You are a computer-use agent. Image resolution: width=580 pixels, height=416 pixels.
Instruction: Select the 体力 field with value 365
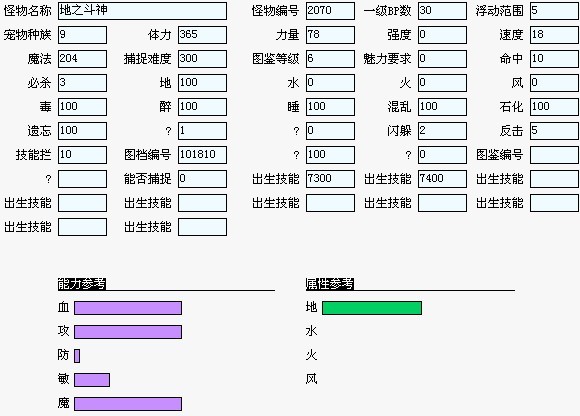click(202, 35)
